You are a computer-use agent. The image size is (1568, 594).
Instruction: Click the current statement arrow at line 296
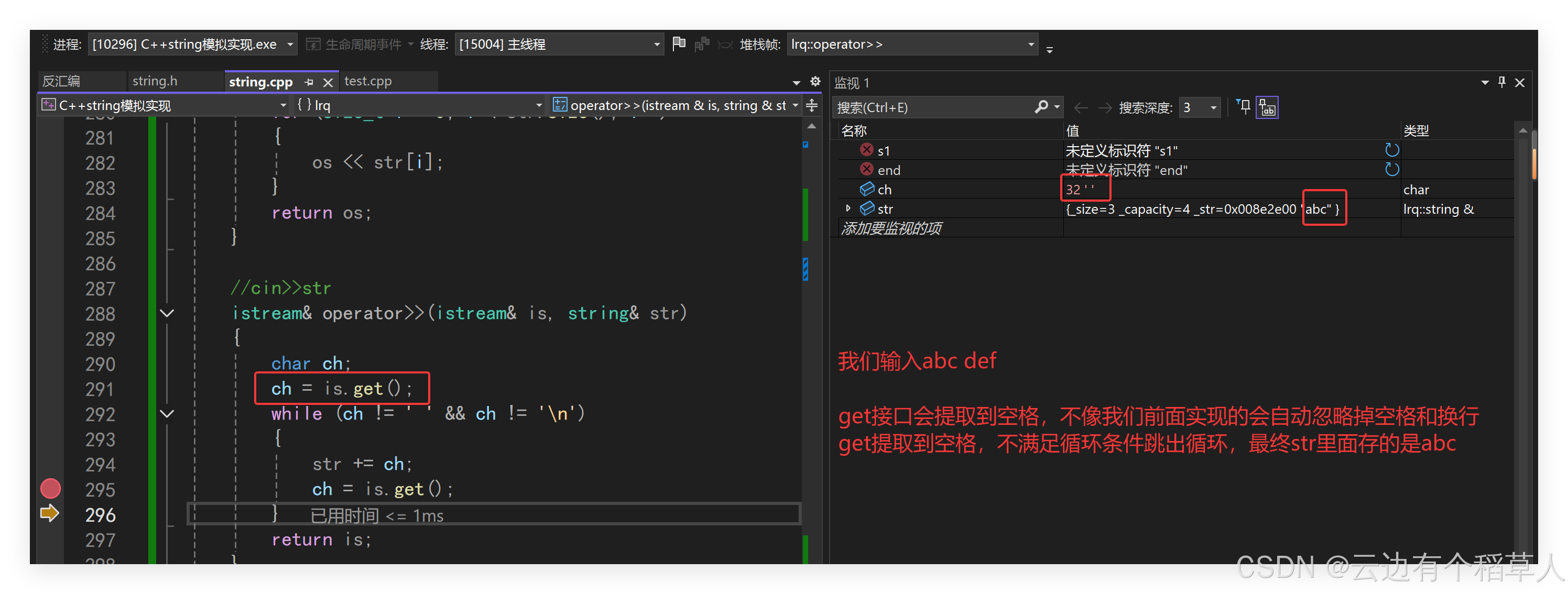[x=49, y=514]
